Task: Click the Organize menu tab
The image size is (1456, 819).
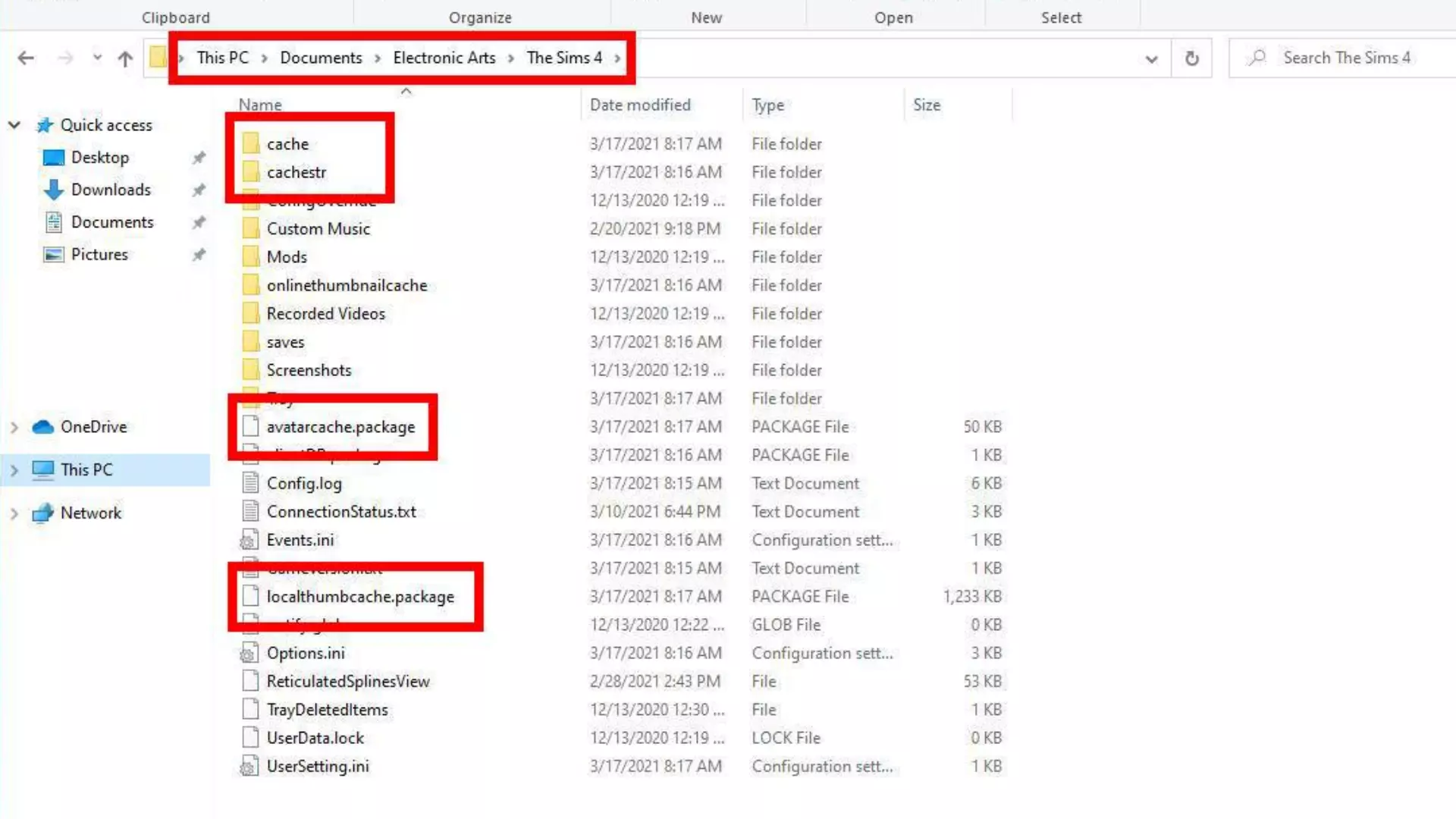Action: click(x=480, y=17)
